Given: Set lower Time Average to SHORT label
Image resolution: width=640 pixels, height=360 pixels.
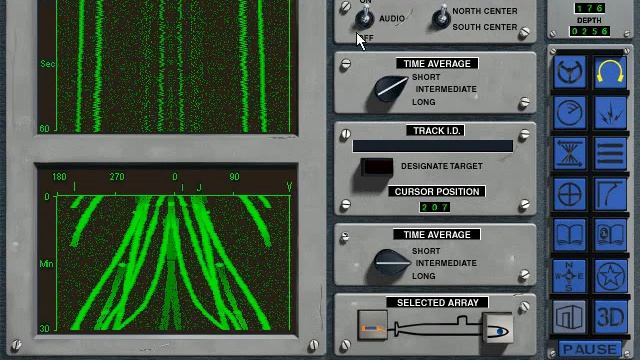Looking at the screenshot, I should [x=426, y=251].
